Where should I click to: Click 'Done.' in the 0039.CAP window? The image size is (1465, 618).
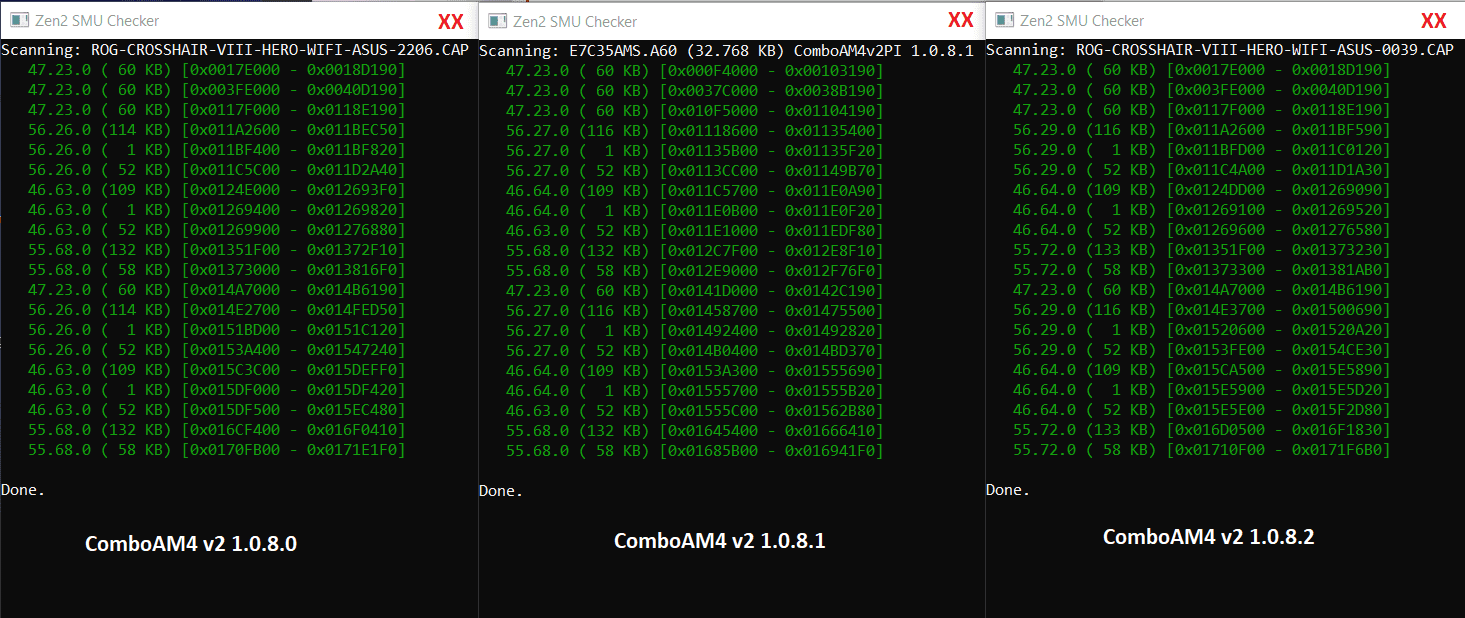pyautogui.click(x=1008, y=490)
